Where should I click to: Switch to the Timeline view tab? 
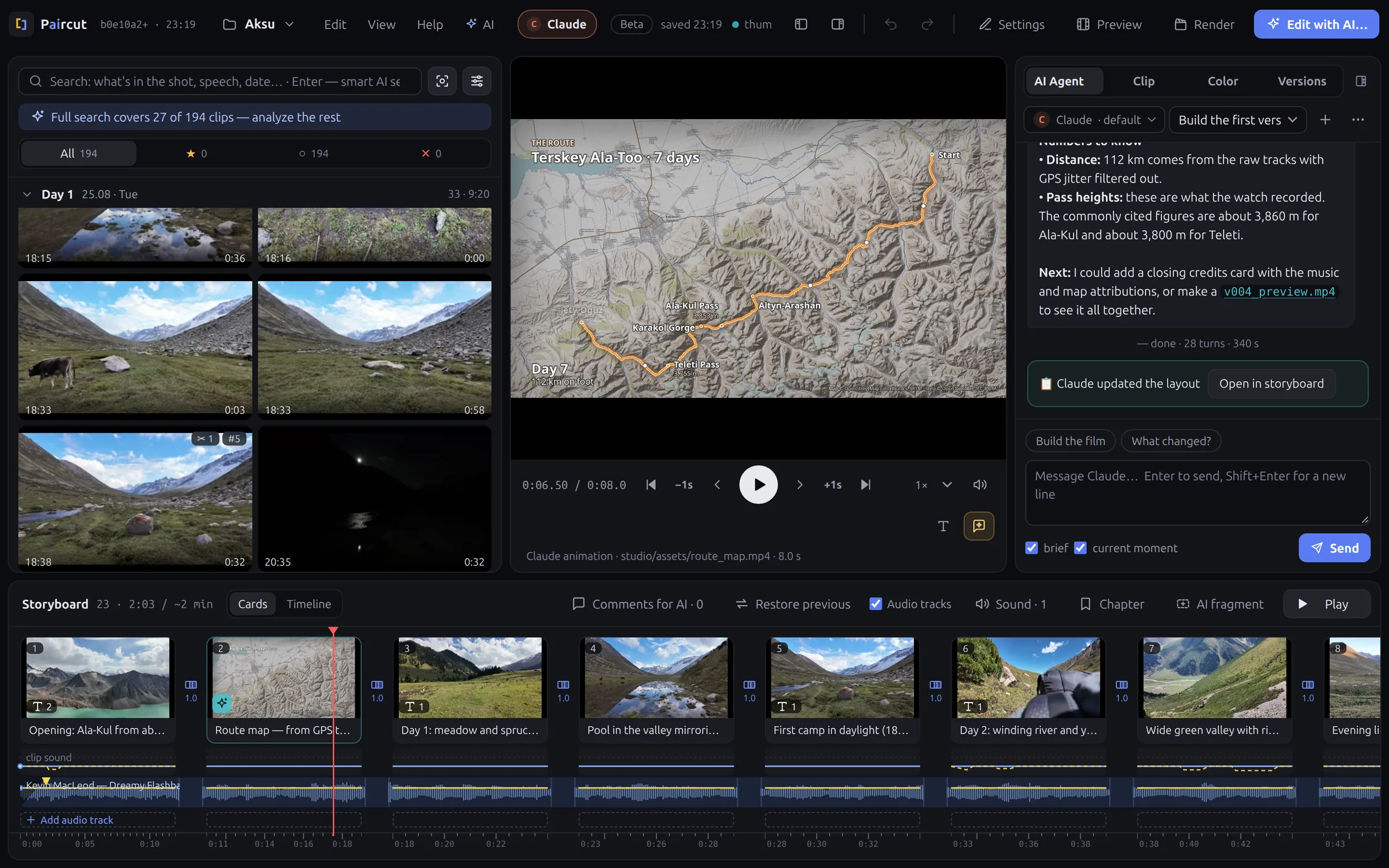click(309, 604)
